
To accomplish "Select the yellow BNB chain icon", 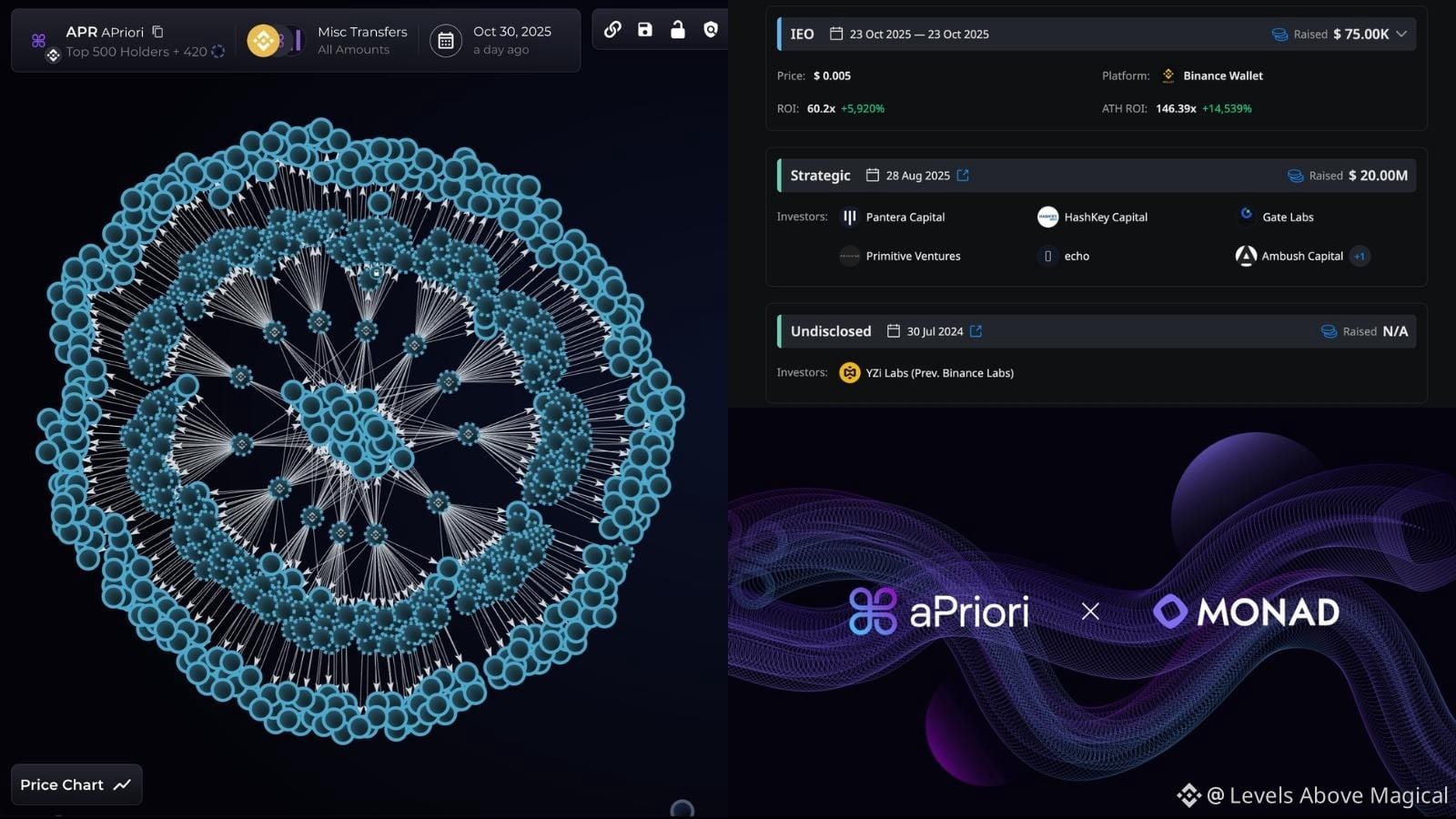I will coord(264,41).
